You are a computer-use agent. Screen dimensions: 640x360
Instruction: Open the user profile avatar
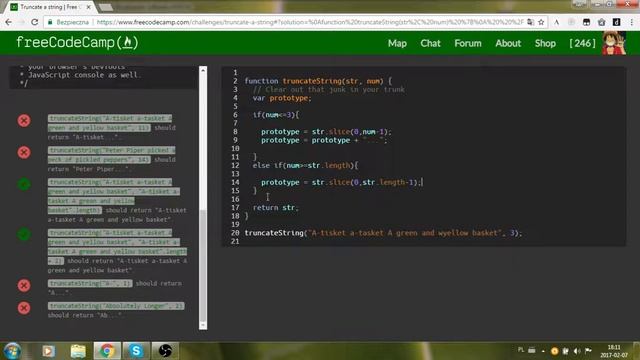[614, 43]
